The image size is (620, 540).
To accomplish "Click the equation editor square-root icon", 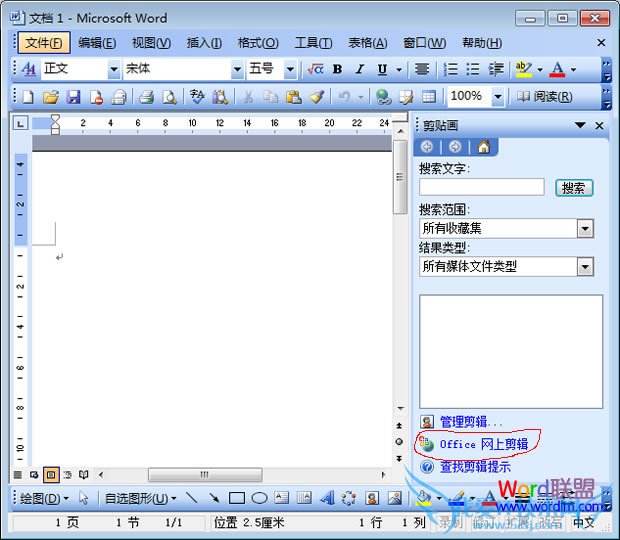I will pyautogui.click(x=315, y=69).
